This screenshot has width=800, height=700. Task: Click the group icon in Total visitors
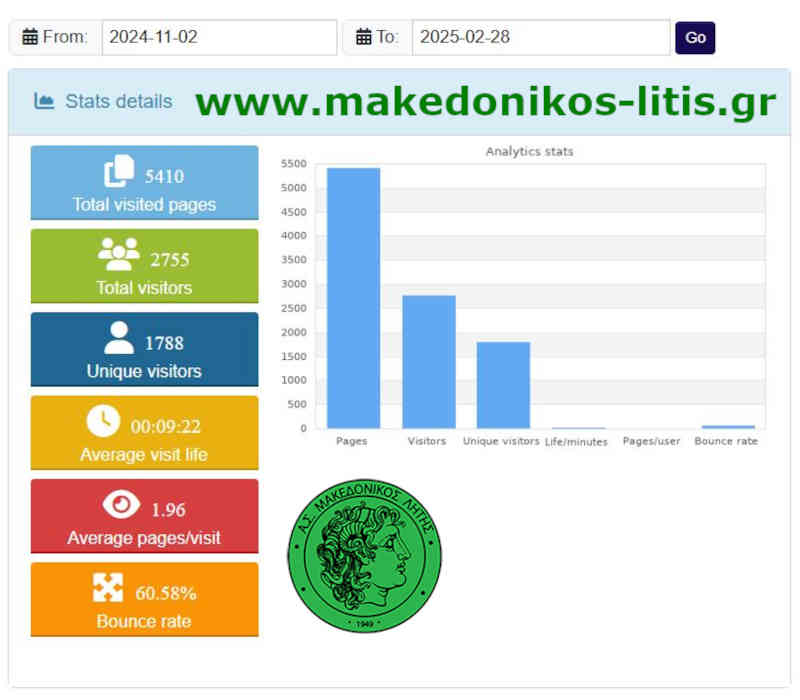[119, 256]
